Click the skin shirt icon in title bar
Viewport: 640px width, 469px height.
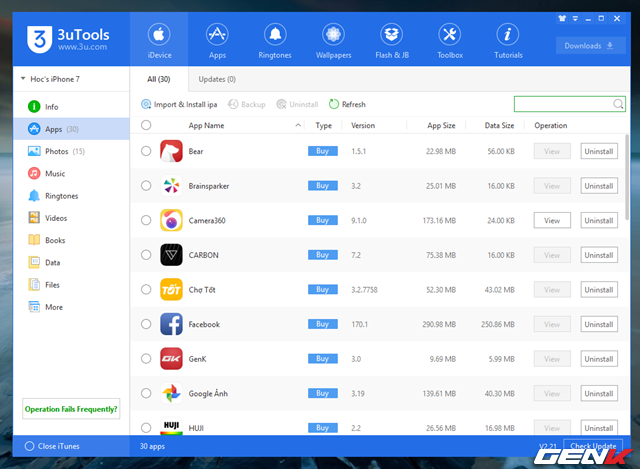pos(562,18)
